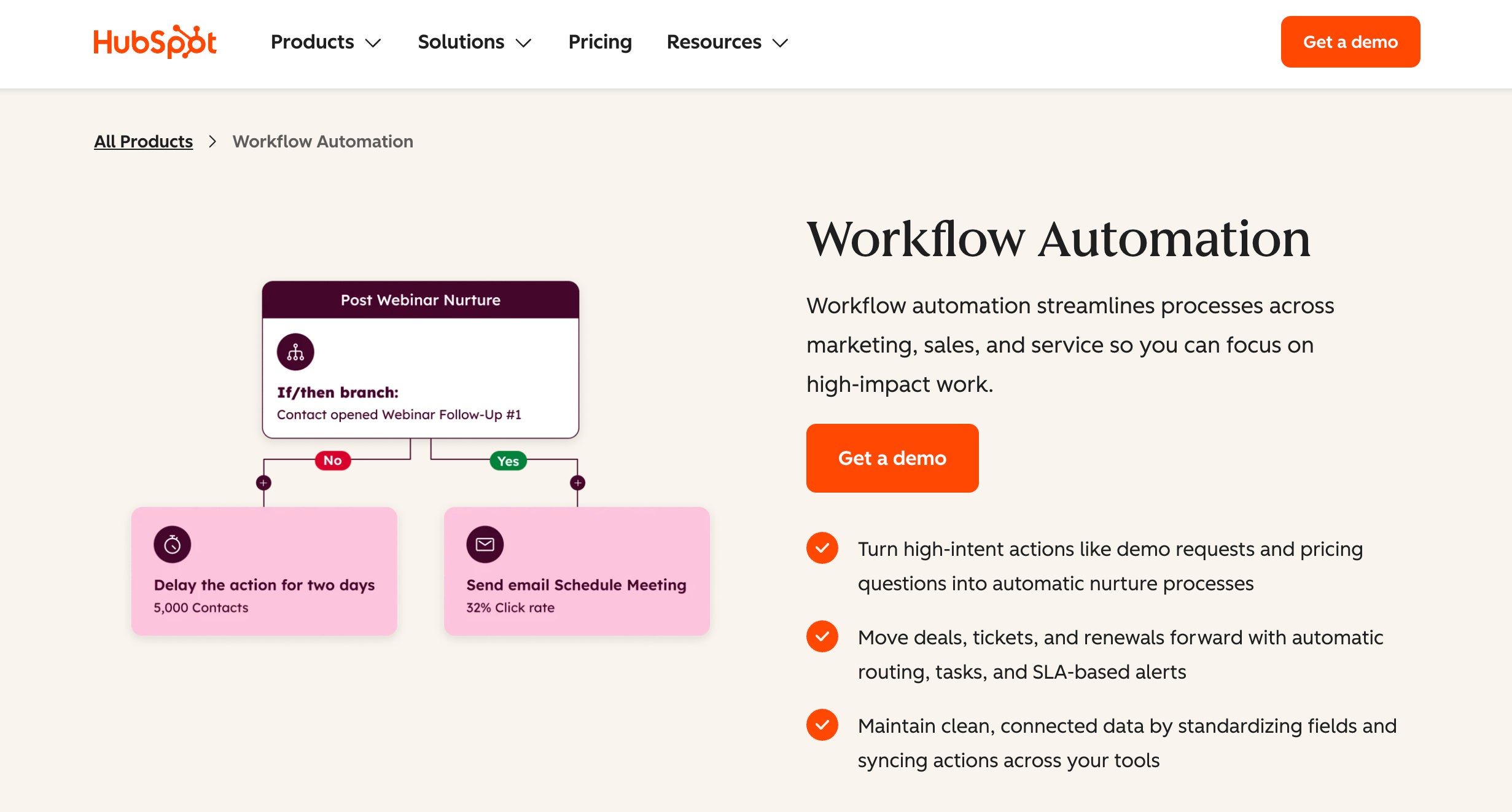Click the red No branch label
The width and height of the screenshot is (1512, 812).
[333, 461]
